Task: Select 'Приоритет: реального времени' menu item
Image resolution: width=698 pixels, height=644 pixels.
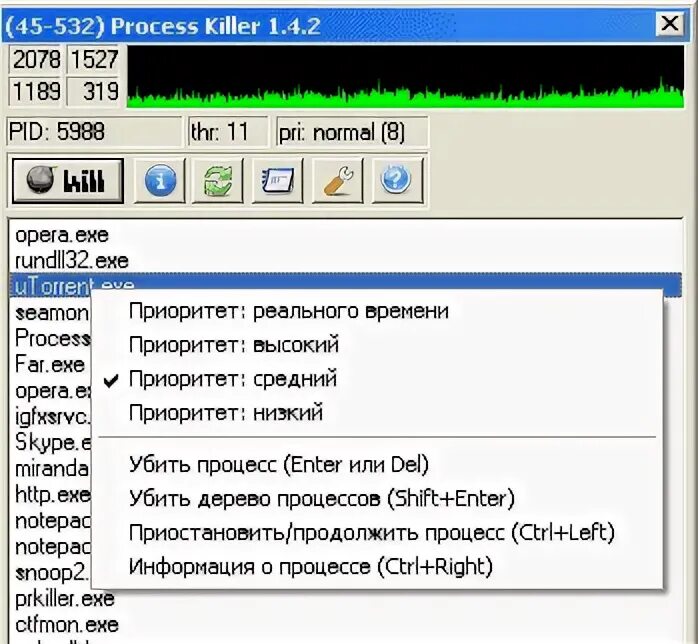Action: coord(377,311)
